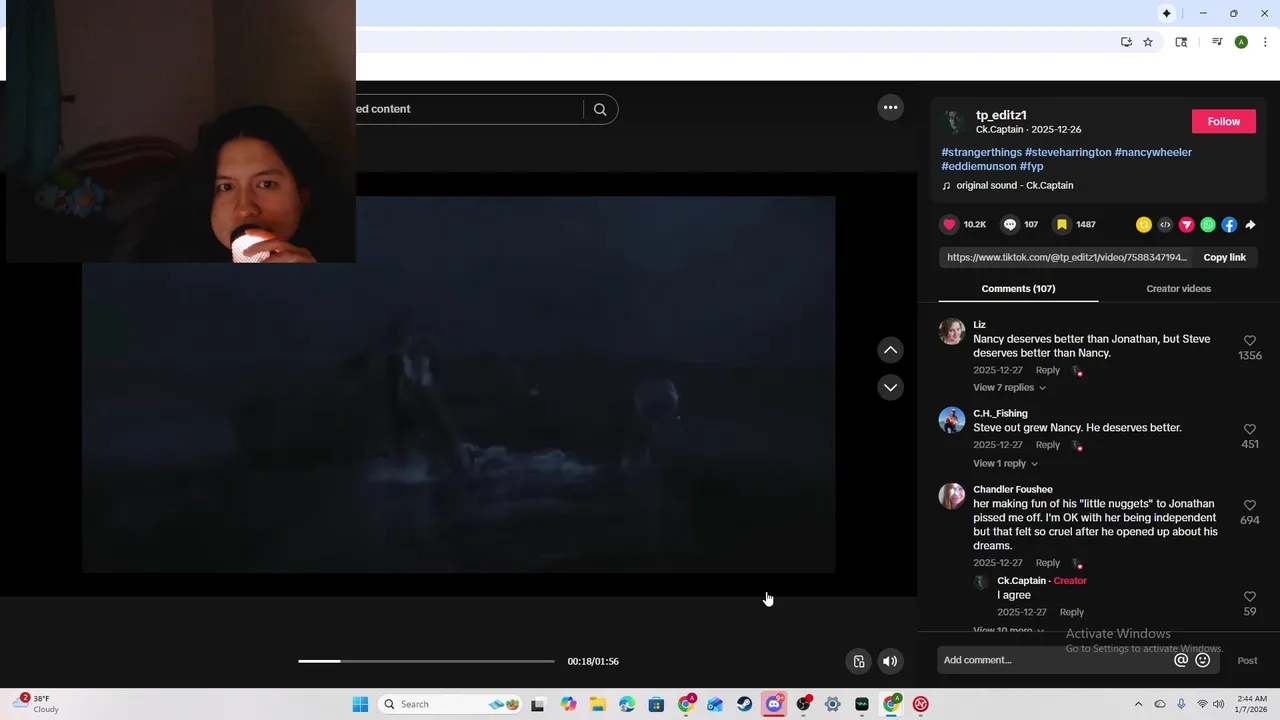Open Microsoft Store from taskbar
Image resolution: width=1280 pixels, height=720 pixels.
[656, 704]
